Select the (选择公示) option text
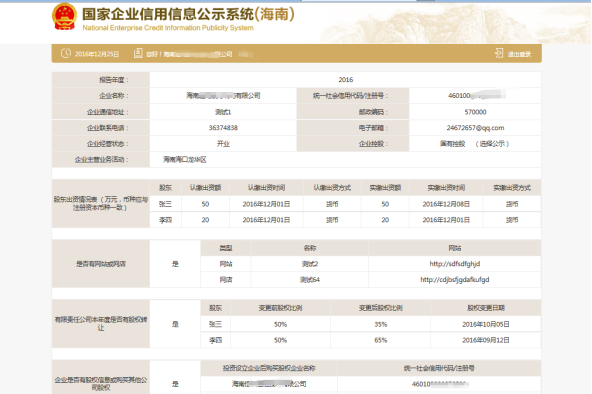The image size is (592, 394). [492, 144]
